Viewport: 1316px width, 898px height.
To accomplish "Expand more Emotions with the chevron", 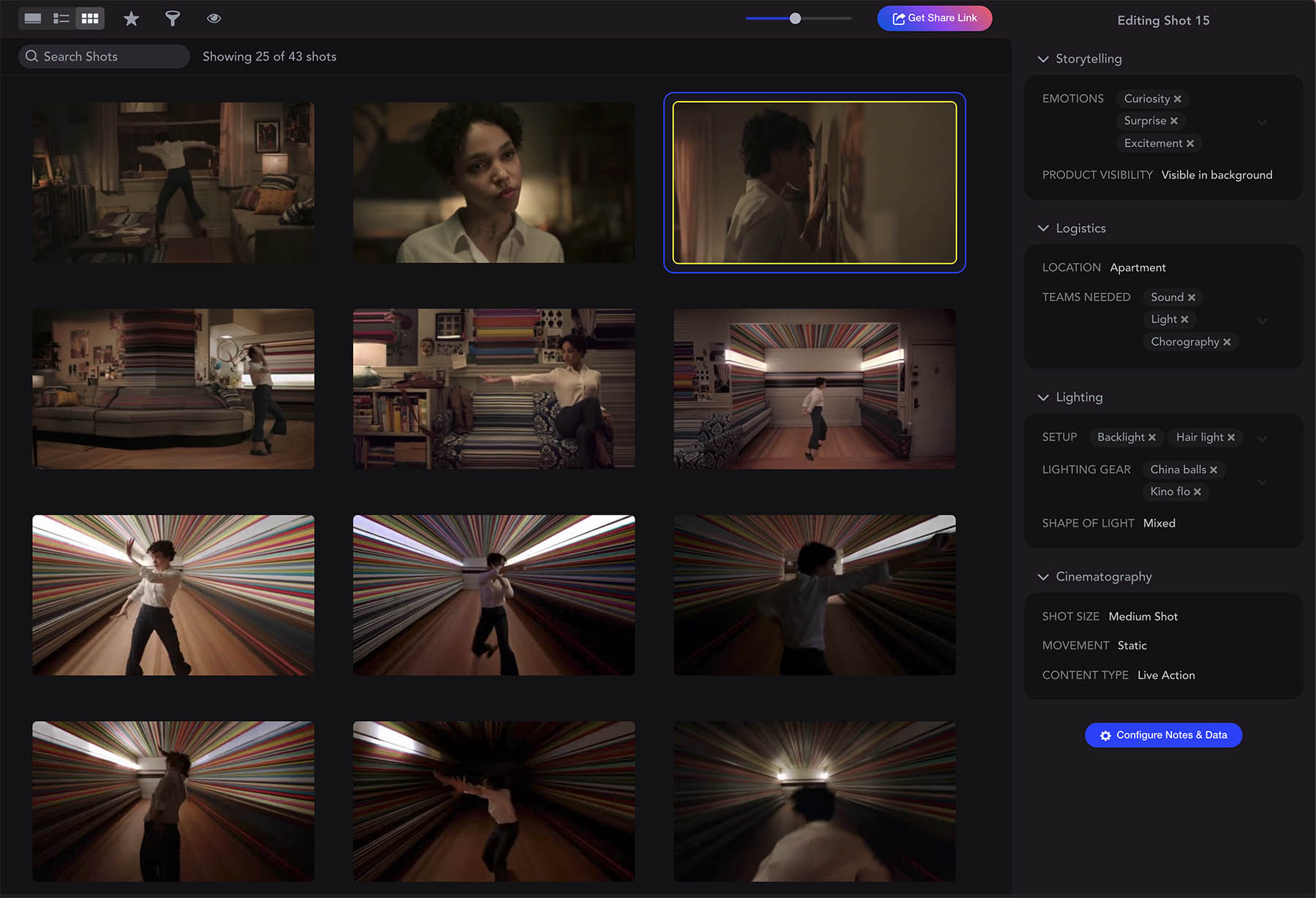I will pos(1263,122).
